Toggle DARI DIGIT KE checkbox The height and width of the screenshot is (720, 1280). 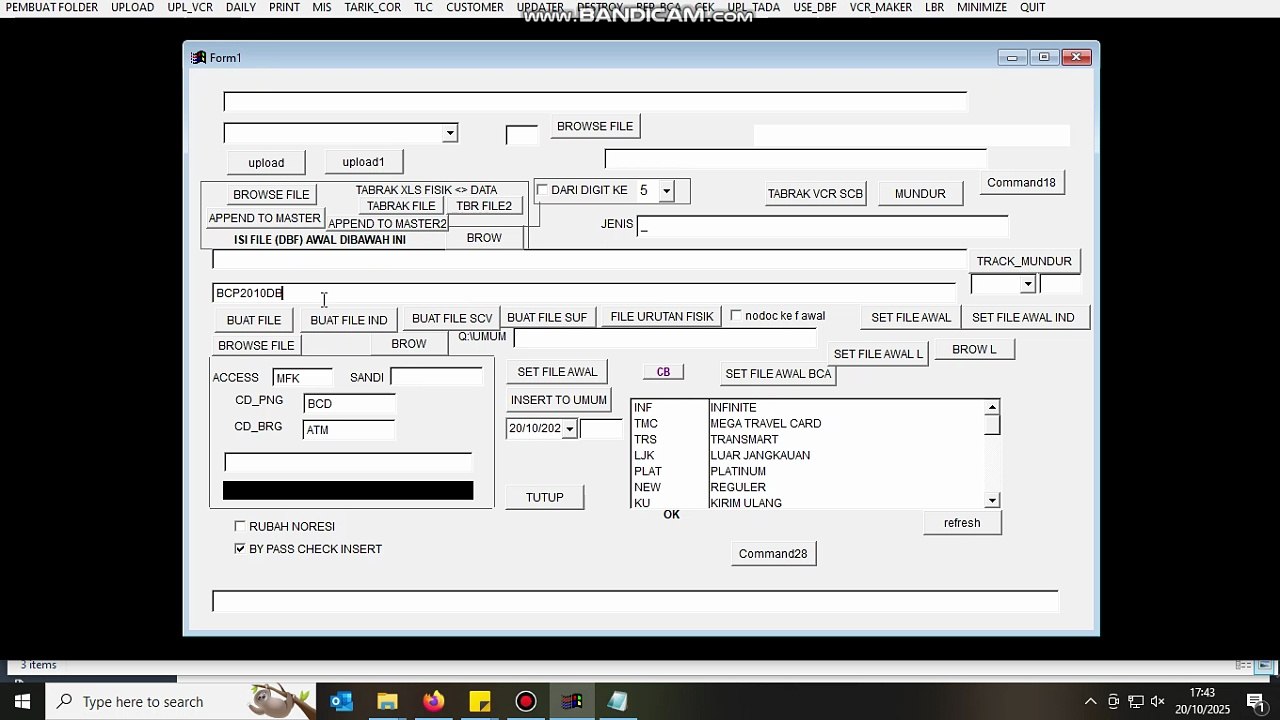542,190
